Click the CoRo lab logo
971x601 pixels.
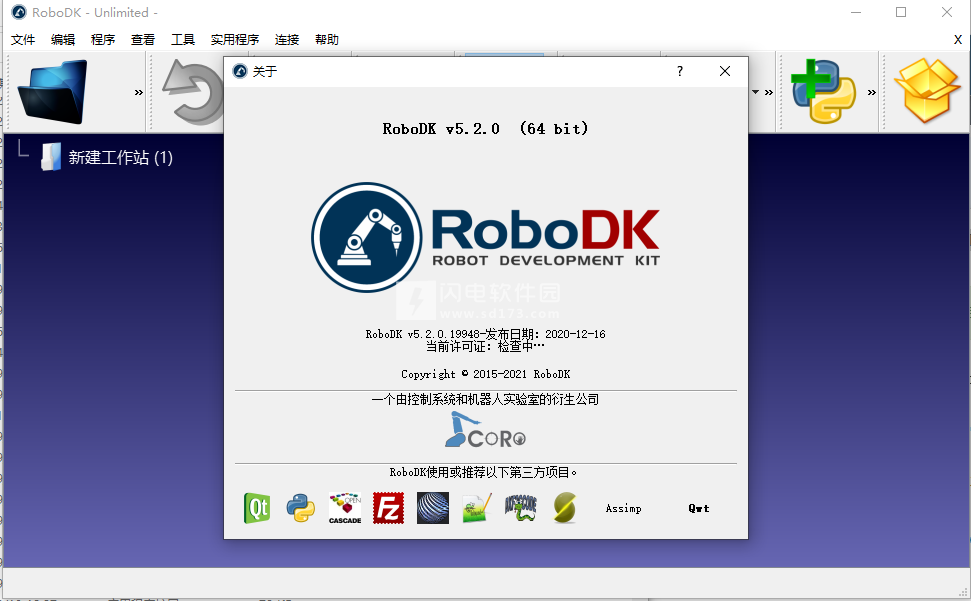tap(486, 430)
